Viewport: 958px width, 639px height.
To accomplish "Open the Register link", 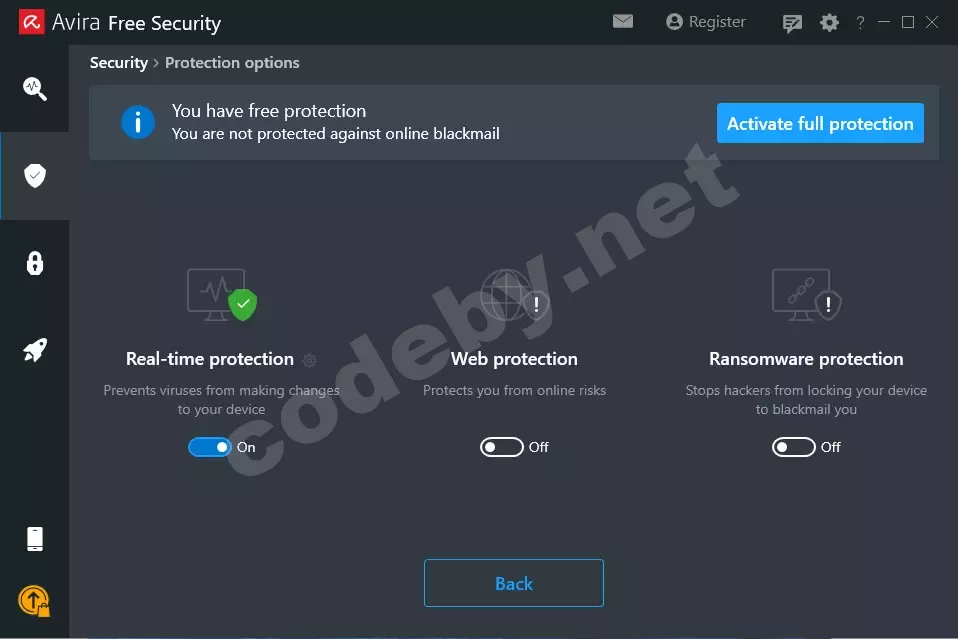I will point(706,21).
